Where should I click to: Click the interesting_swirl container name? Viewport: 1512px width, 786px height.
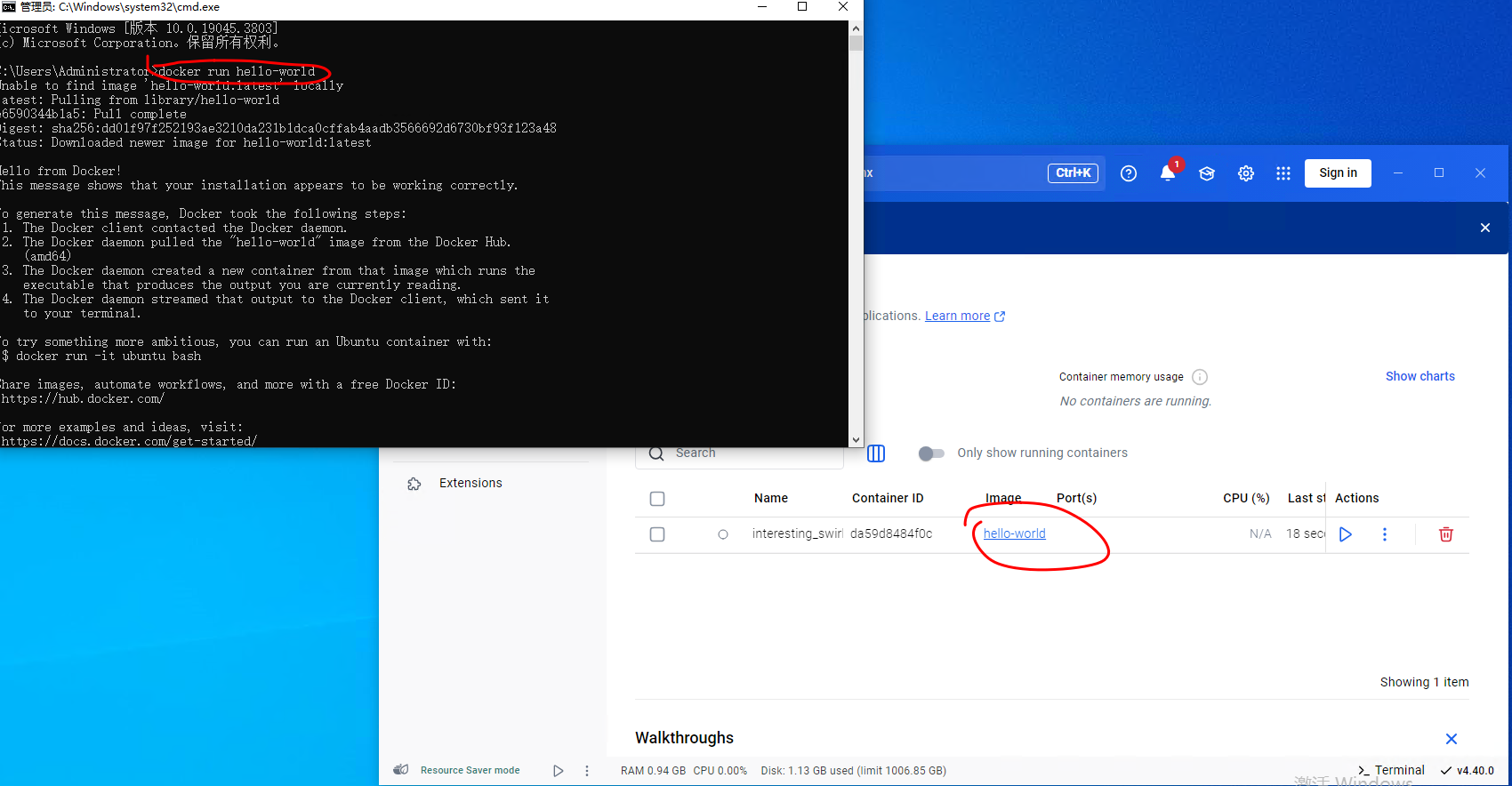(797, 533)
